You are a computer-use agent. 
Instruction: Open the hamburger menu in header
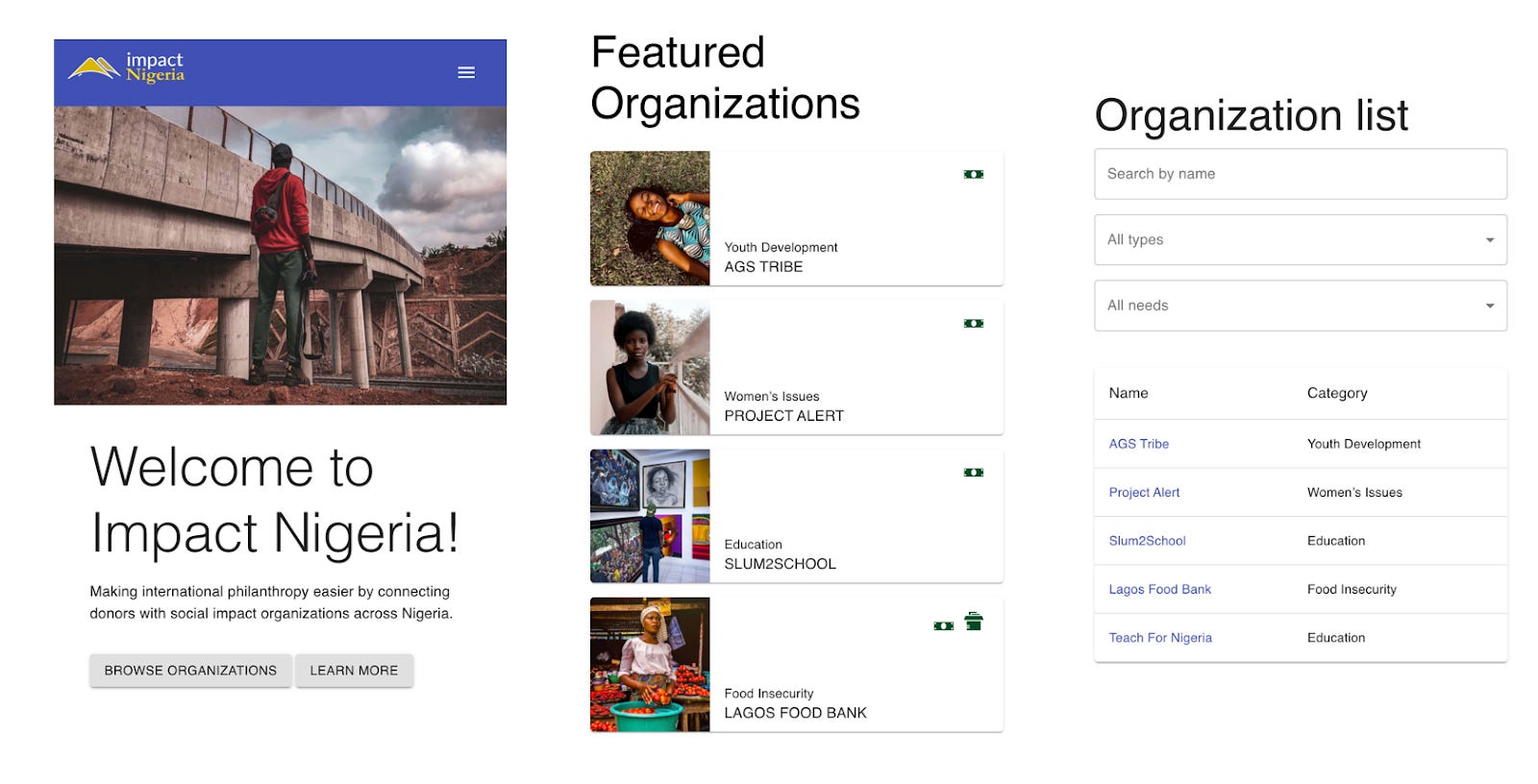tap(466, 73)
